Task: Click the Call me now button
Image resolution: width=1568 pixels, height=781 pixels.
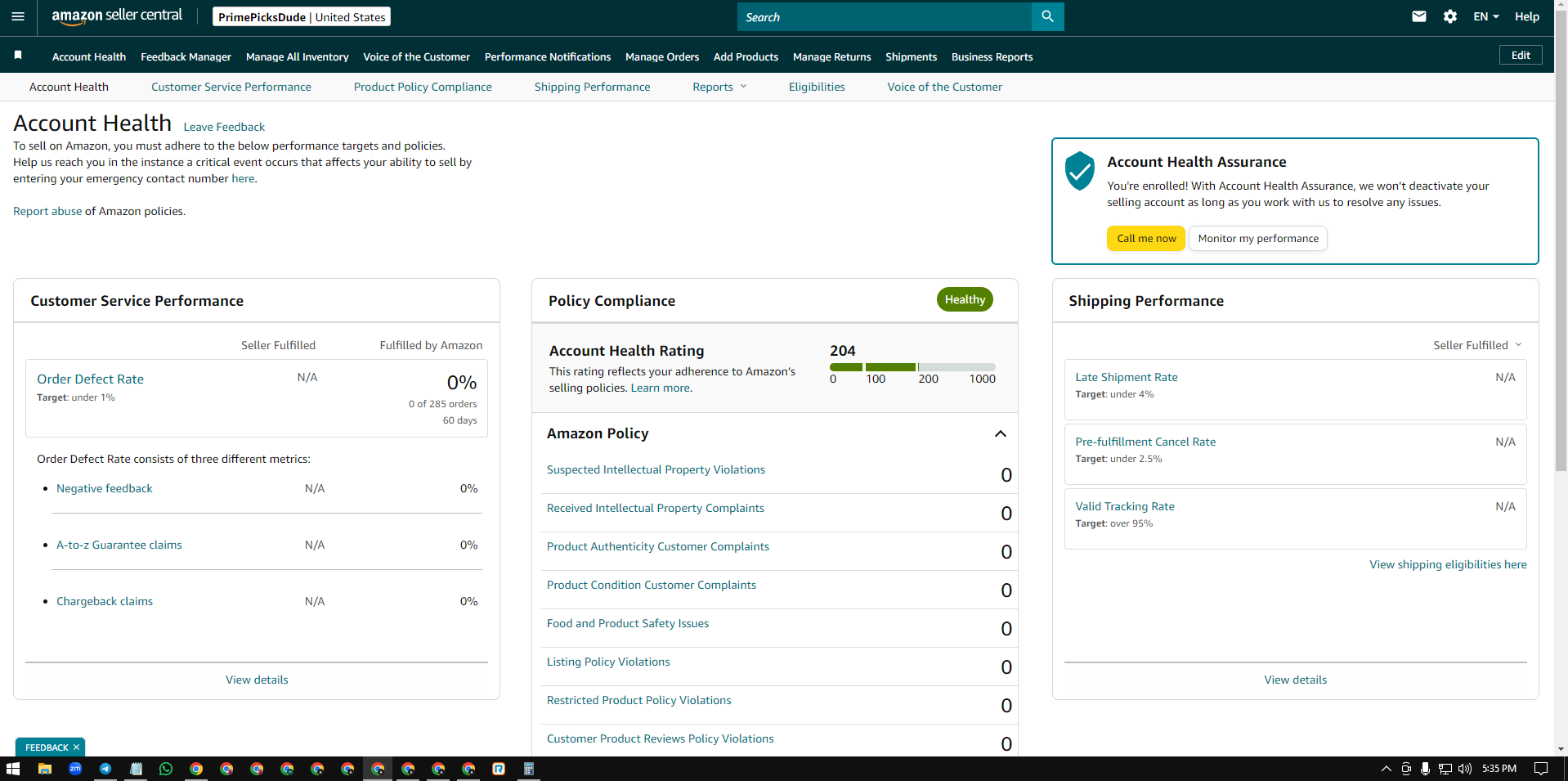Action: [x=1146, y=238]
